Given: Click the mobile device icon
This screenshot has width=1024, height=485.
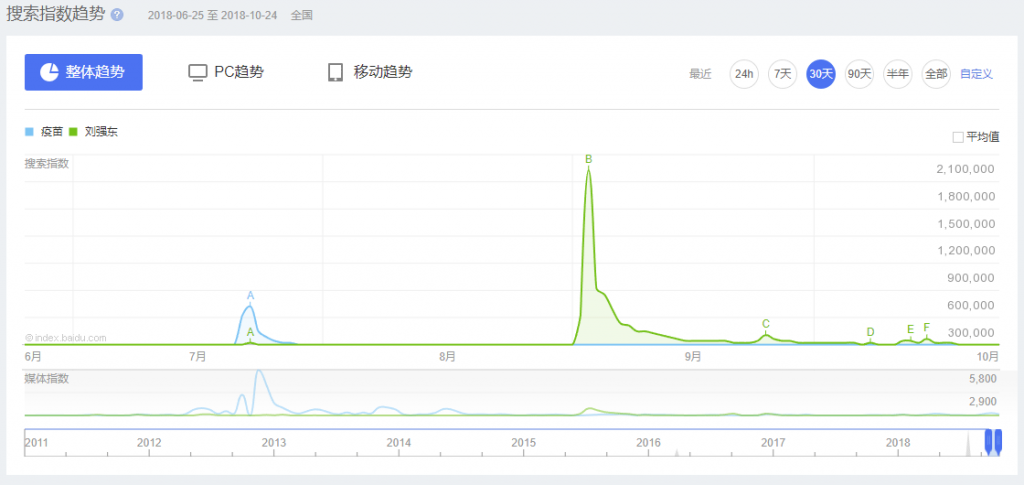Looking at the screenshot, I should [336, 73].
